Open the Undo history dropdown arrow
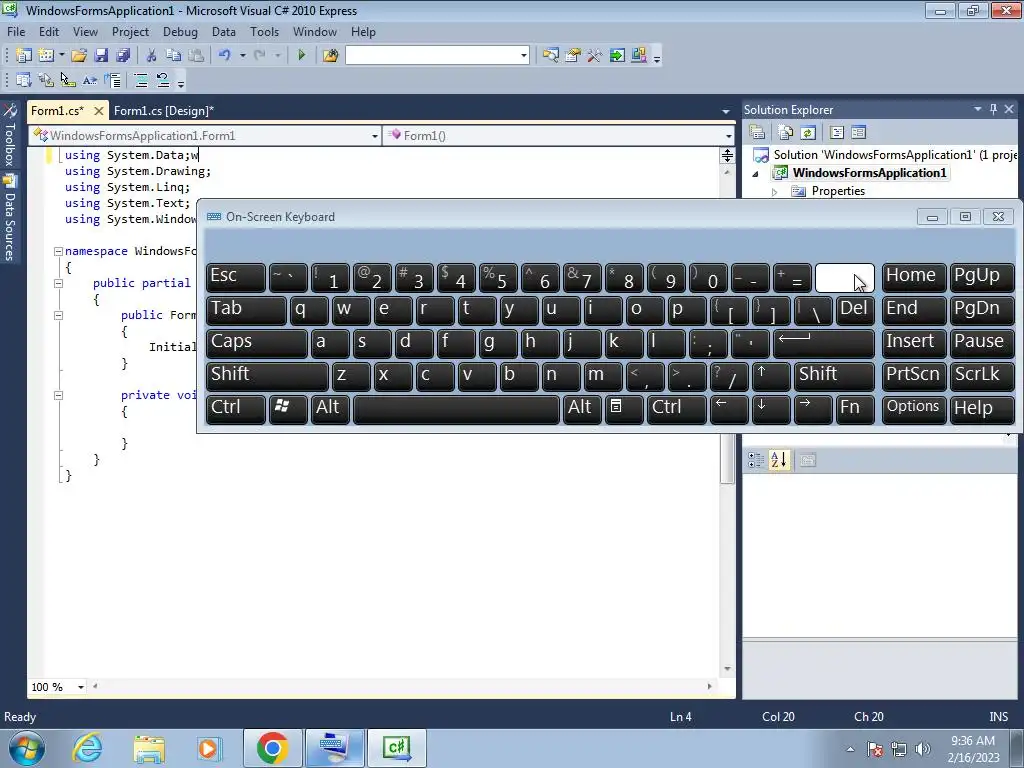Viewport: 1024px width, 768px height. pos(242,56)
